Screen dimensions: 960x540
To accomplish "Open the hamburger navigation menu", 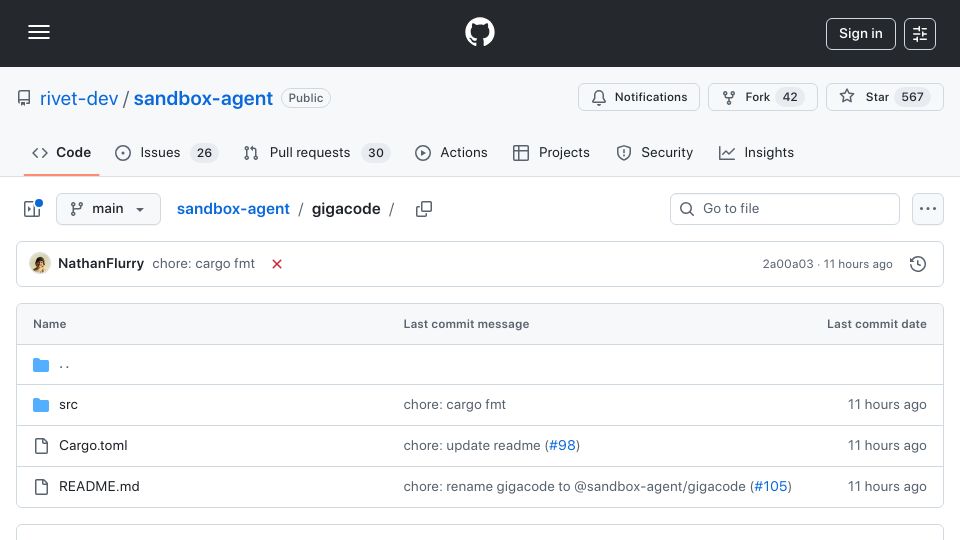I will pos(39,32).
